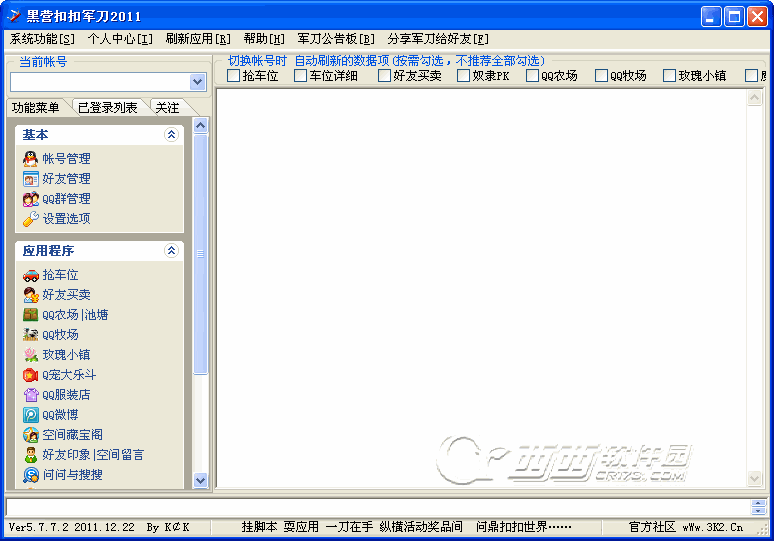Screen dimensions: 774x541
Task: Click the wrench icon beside 设置选项
Action: [31, 219]
